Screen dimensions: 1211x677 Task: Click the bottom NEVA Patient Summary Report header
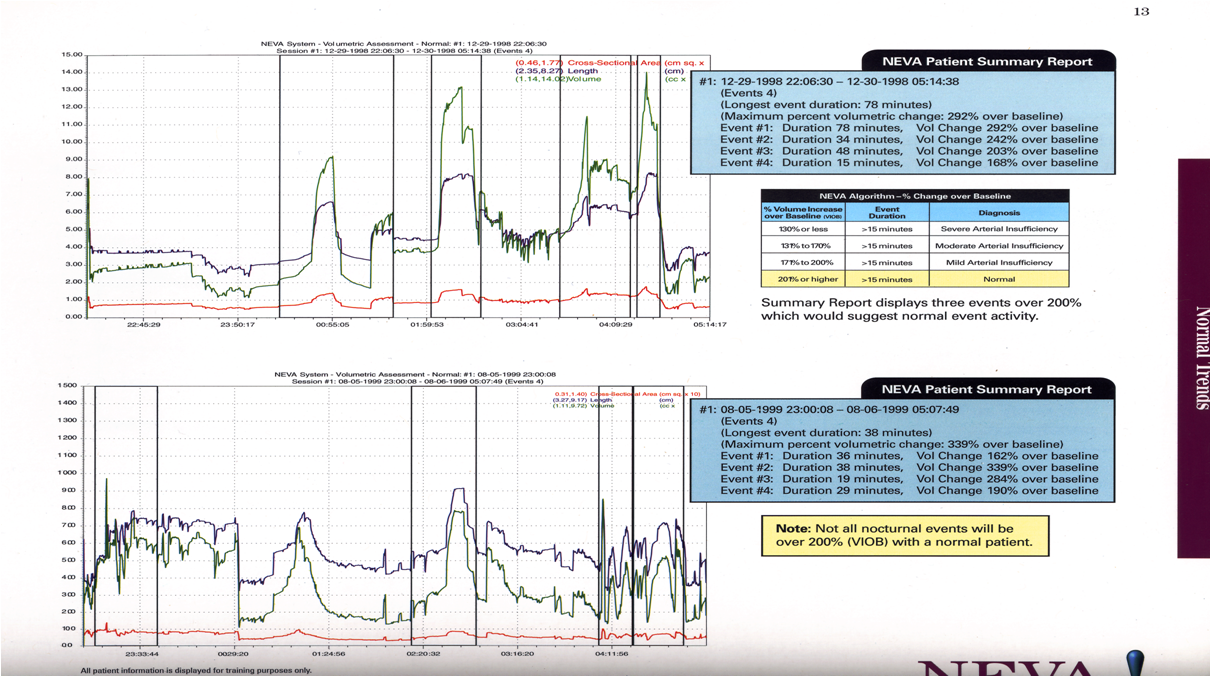[x=987, y=389]
